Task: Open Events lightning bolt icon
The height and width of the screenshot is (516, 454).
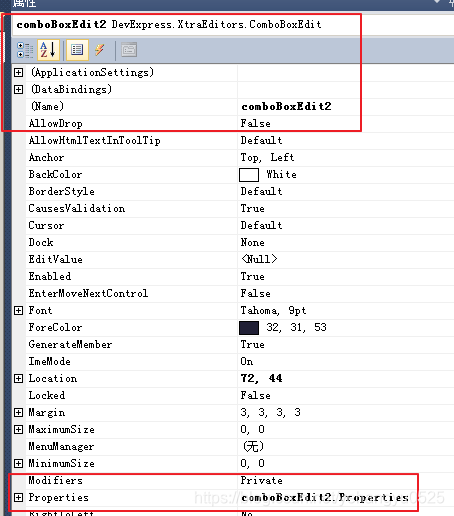Action: [x=100, y=50]
